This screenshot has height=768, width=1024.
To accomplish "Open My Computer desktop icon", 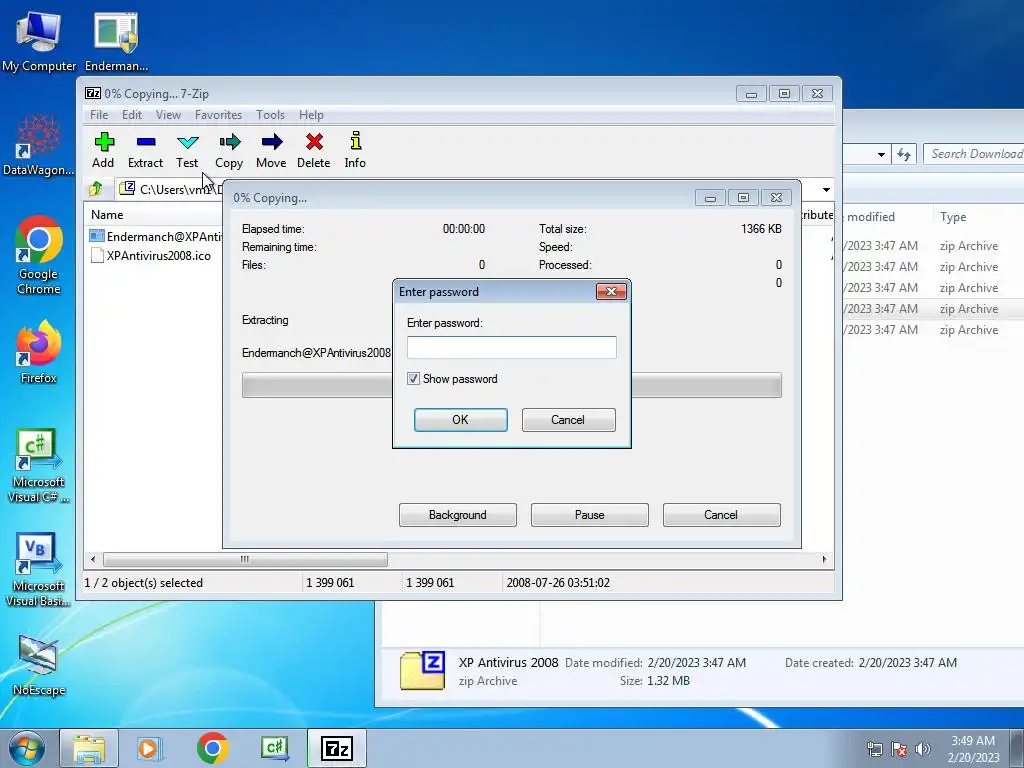I will (39, 40).
